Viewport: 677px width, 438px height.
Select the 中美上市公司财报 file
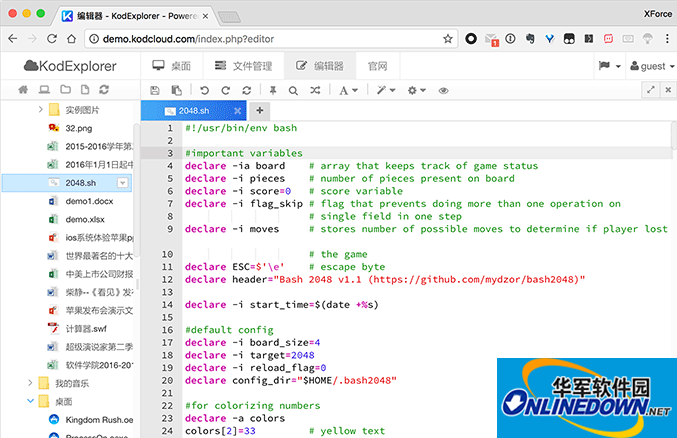[x=99, y=274]
